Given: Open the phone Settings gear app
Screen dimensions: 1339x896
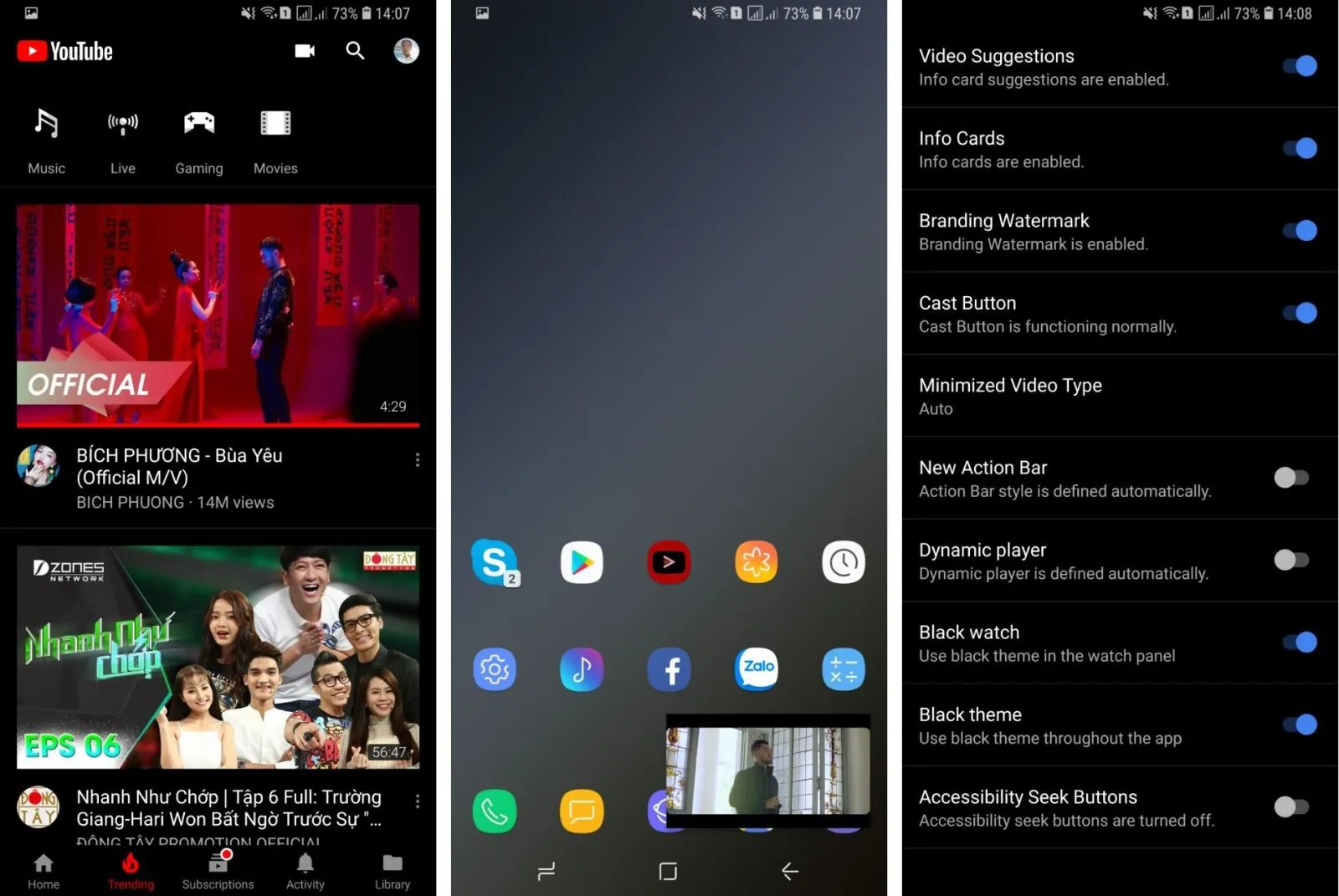Looking at the screenshot, I should [x=495, y=669].
